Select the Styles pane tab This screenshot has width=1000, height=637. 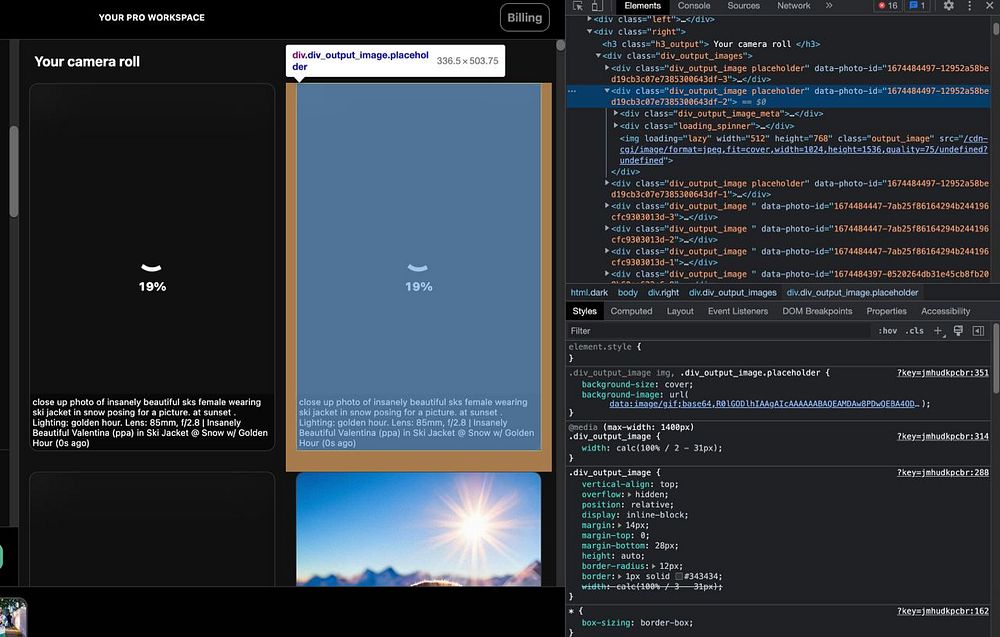(x=584, y=311)
